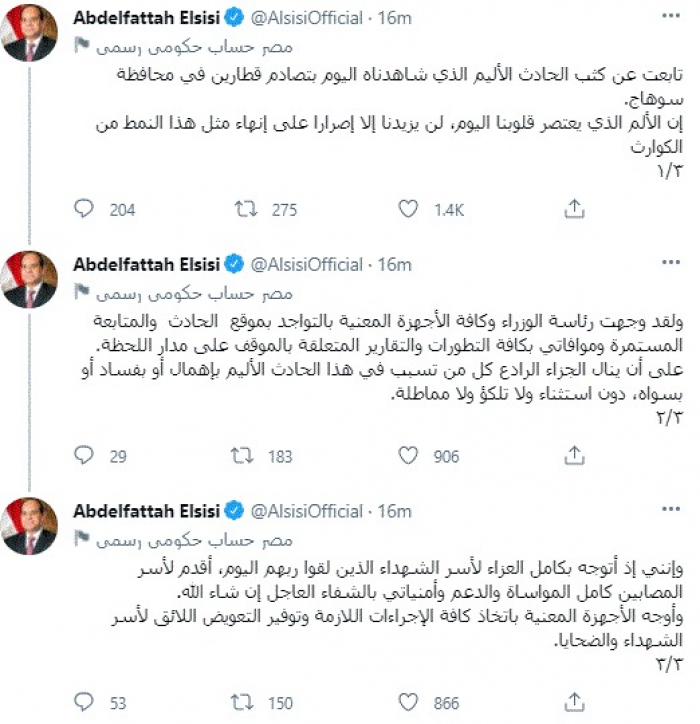Image resolution: width=700 pixels, height=724 pixels.
Task: Open profile photo on the second tweet
Action: click(x=32, y=281)
